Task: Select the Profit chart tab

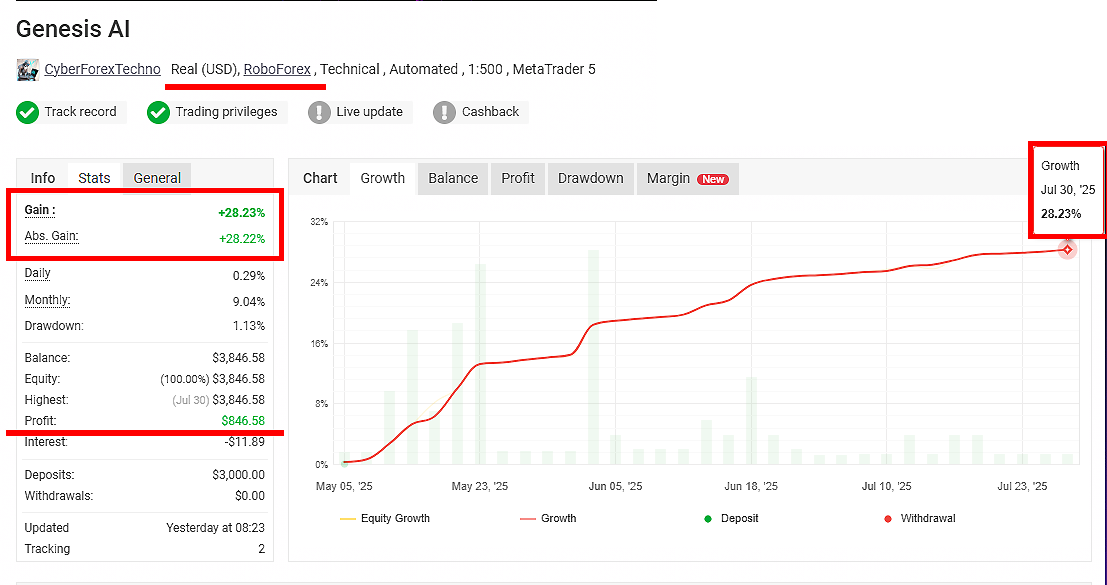Action: click(518, 179)
